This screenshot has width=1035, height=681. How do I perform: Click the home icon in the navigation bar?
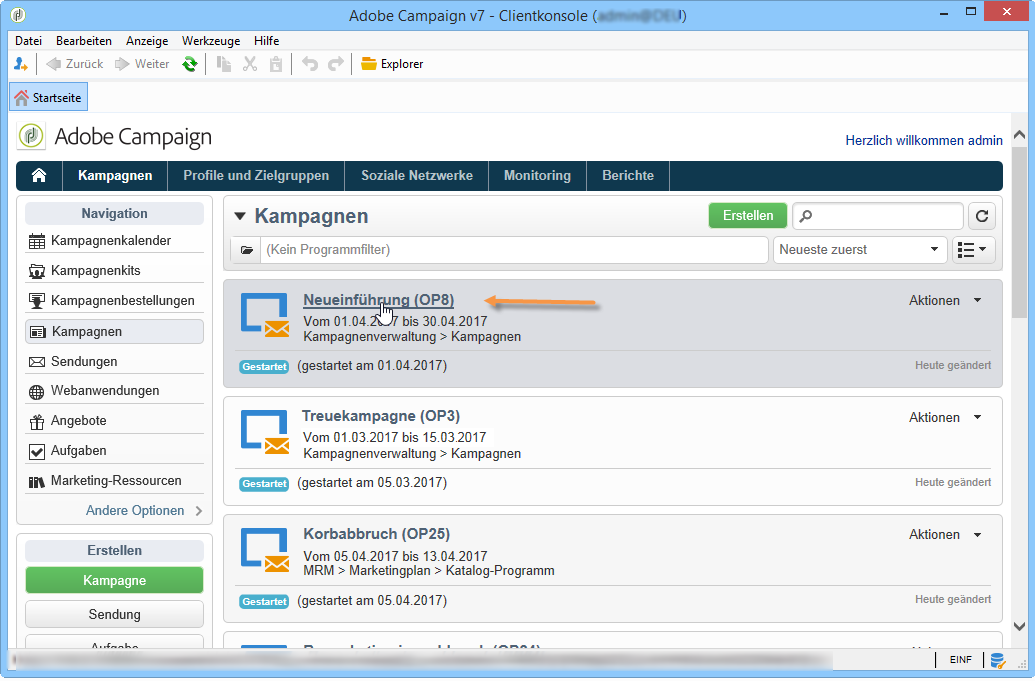[39, 176]
